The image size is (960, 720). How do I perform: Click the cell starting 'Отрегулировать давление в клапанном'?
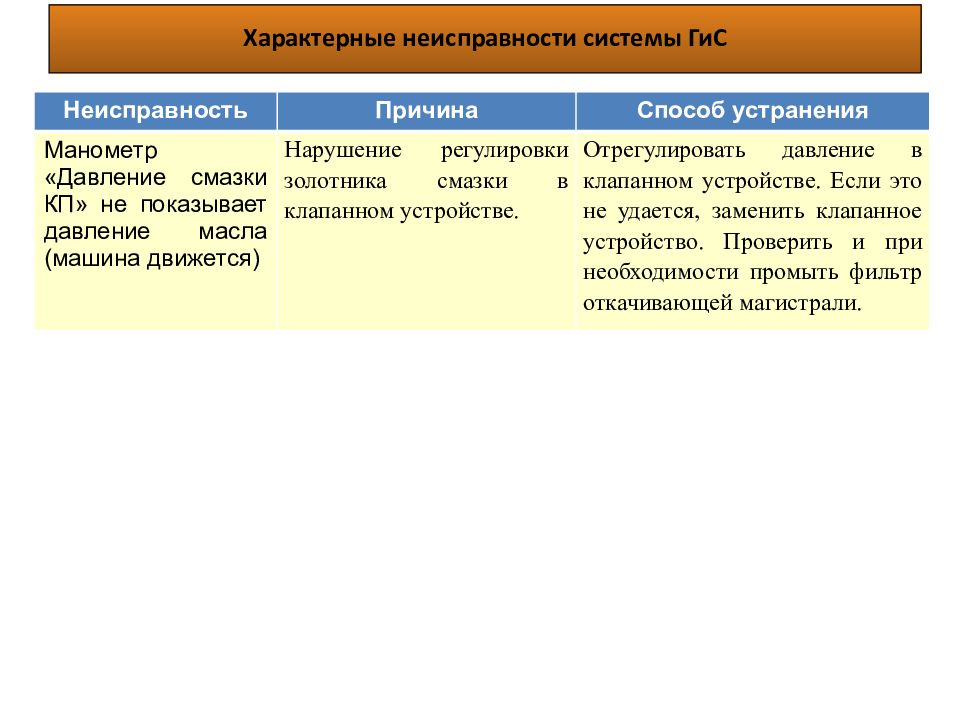[752, 230]
